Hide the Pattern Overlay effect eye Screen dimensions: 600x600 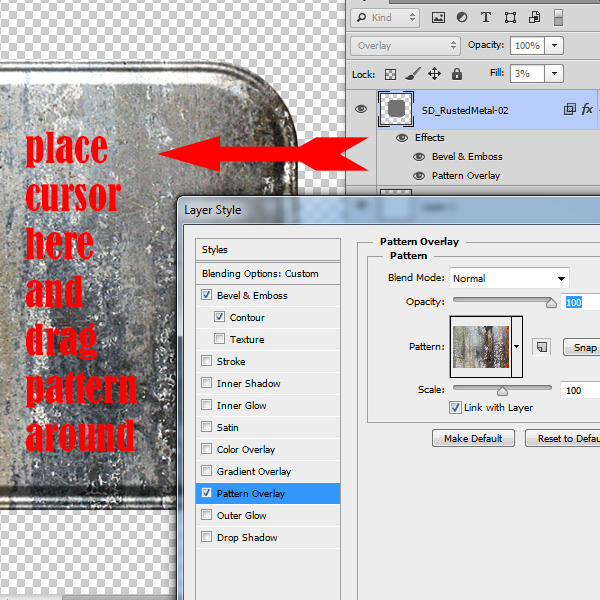coord(419,176)
